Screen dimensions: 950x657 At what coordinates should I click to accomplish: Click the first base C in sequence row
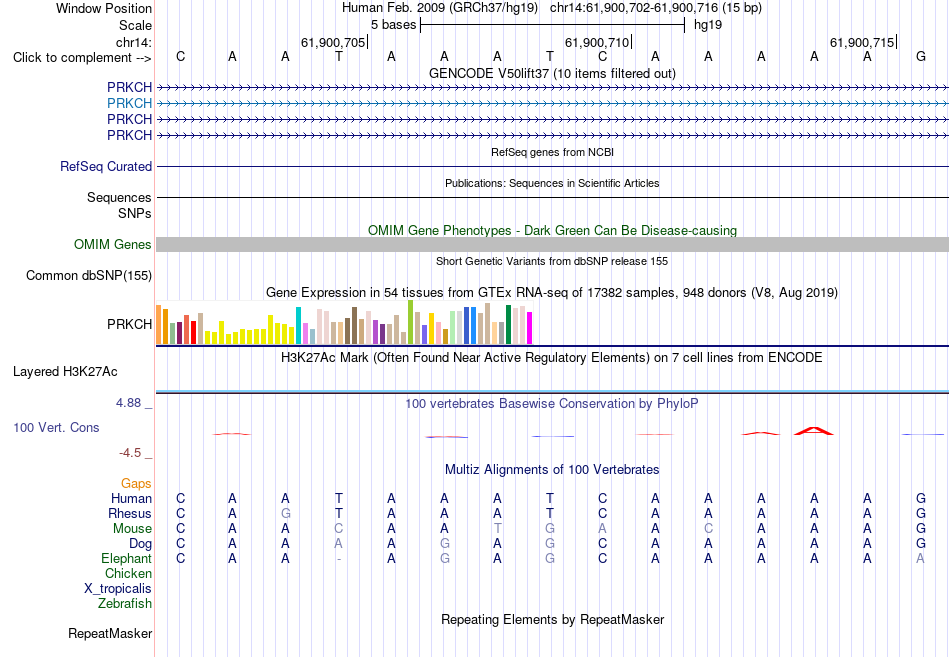click(180, 57)
